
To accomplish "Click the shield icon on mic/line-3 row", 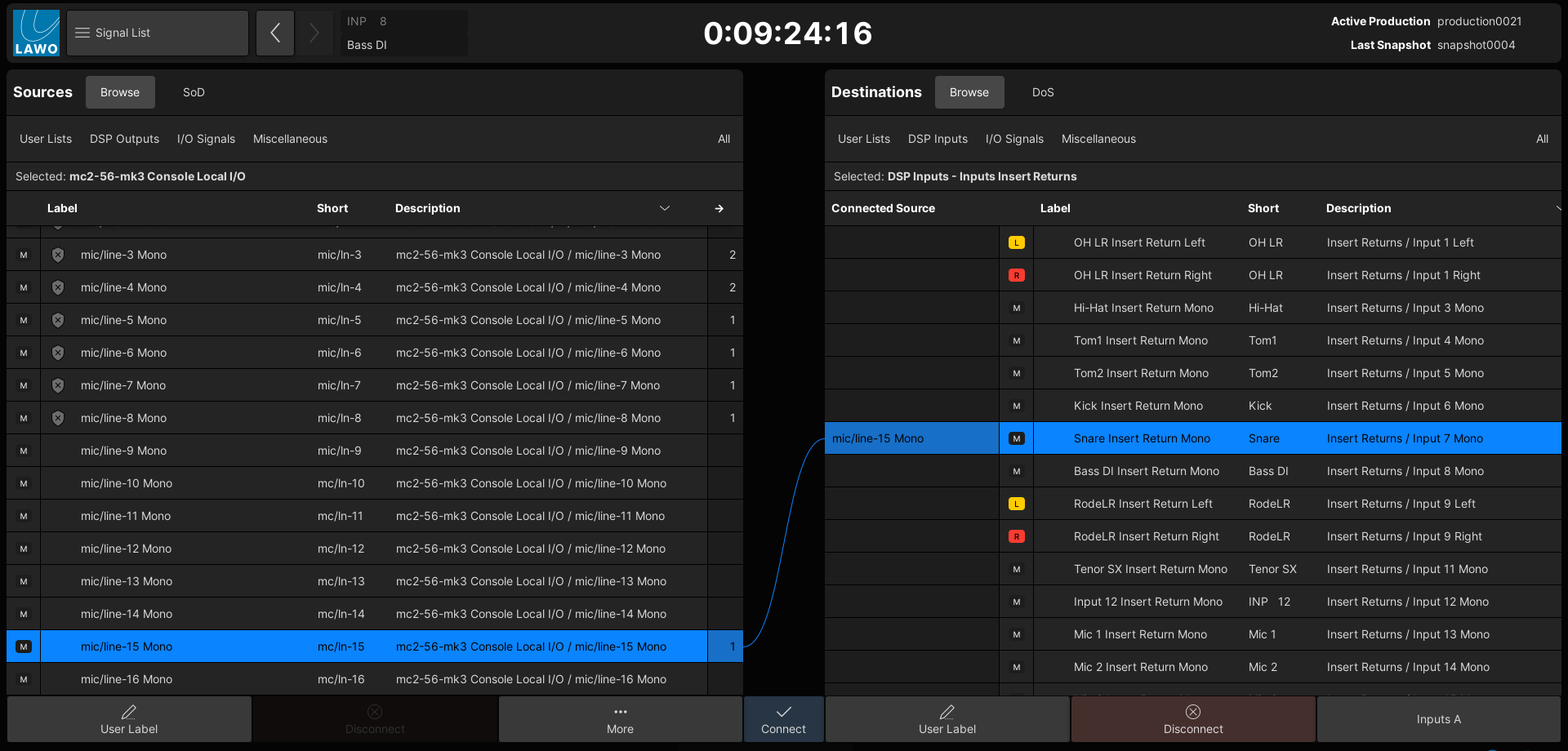I will tap(58, 255).
